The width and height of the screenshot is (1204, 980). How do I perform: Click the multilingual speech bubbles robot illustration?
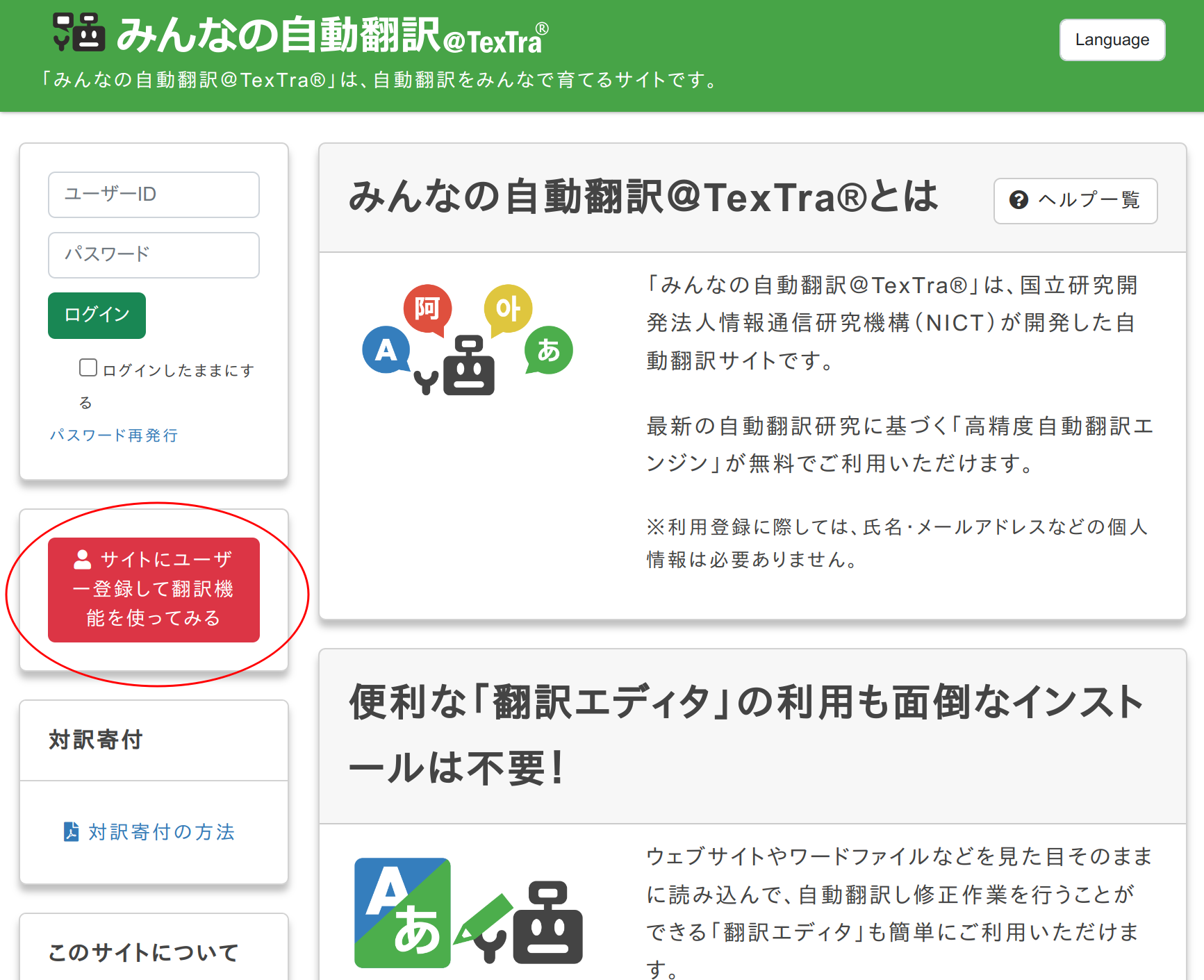[468, 340]
